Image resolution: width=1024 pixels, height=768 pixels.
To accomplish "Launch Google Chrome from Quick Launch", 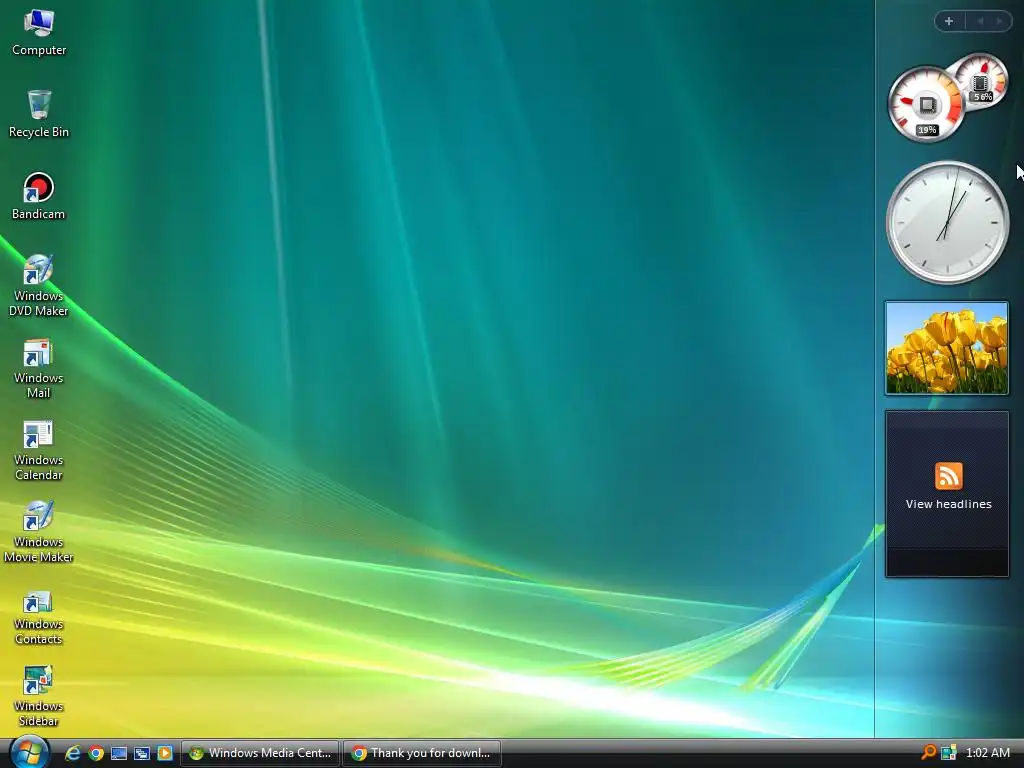I will point(96,753).
